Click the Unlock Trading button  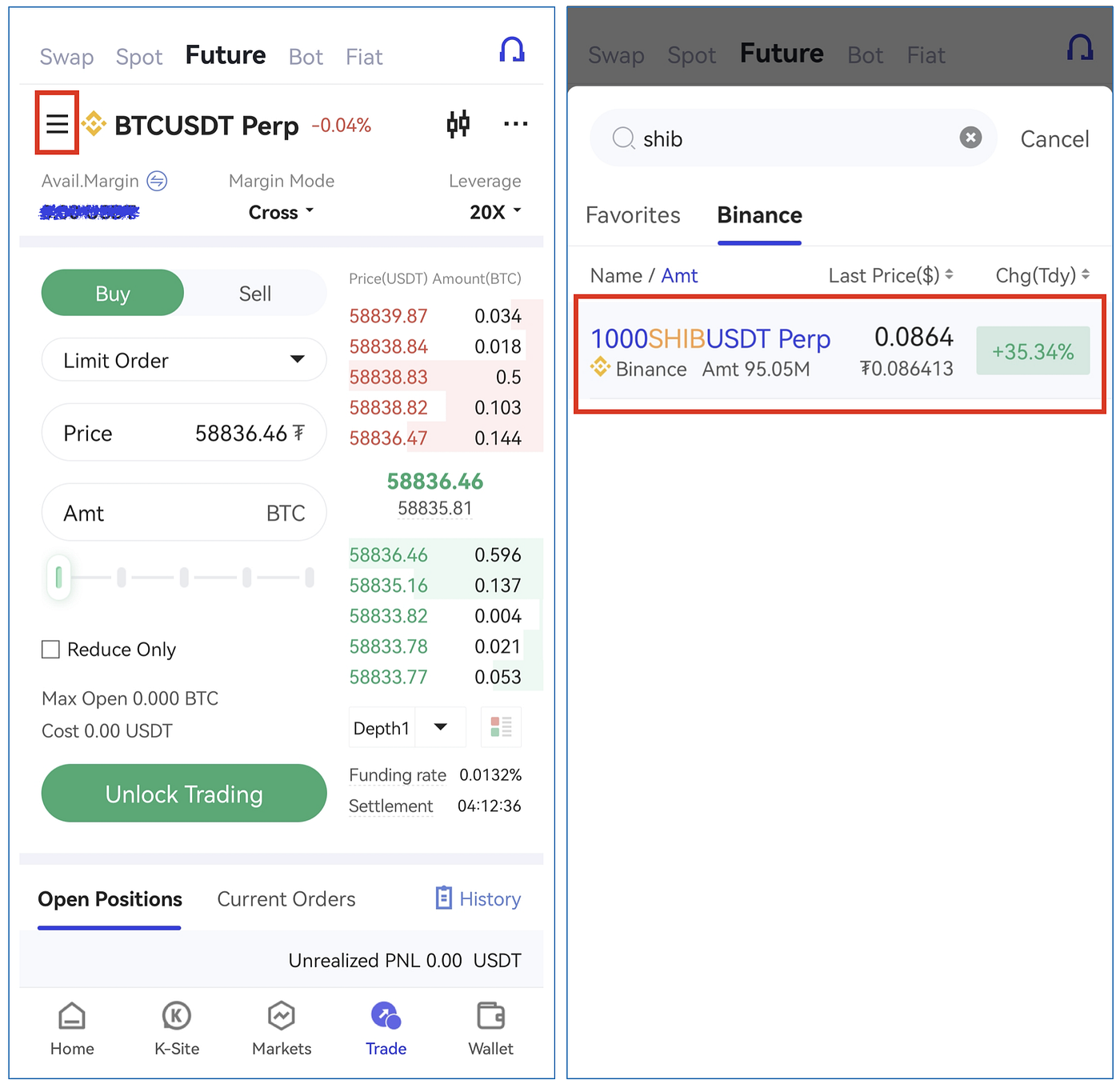184,793
